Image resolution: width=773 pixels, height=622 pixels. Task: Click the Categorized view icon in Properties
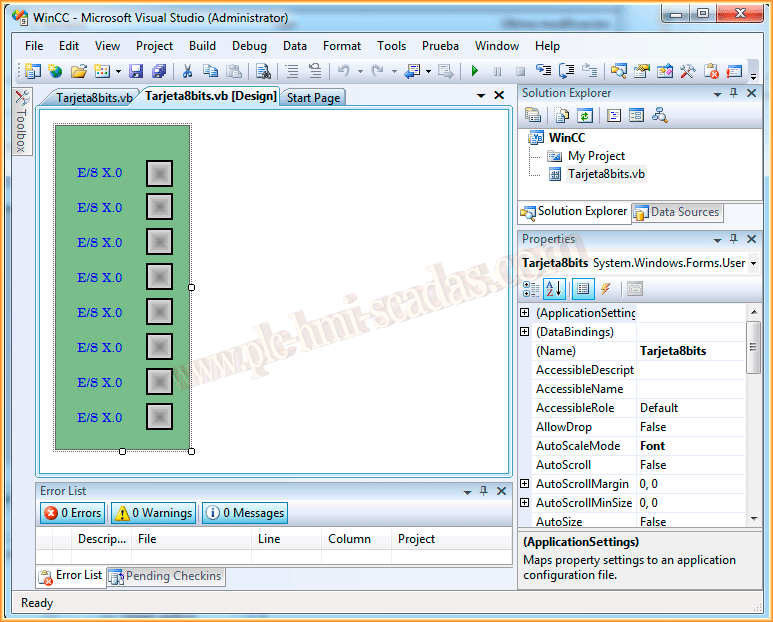coord(531,289)
